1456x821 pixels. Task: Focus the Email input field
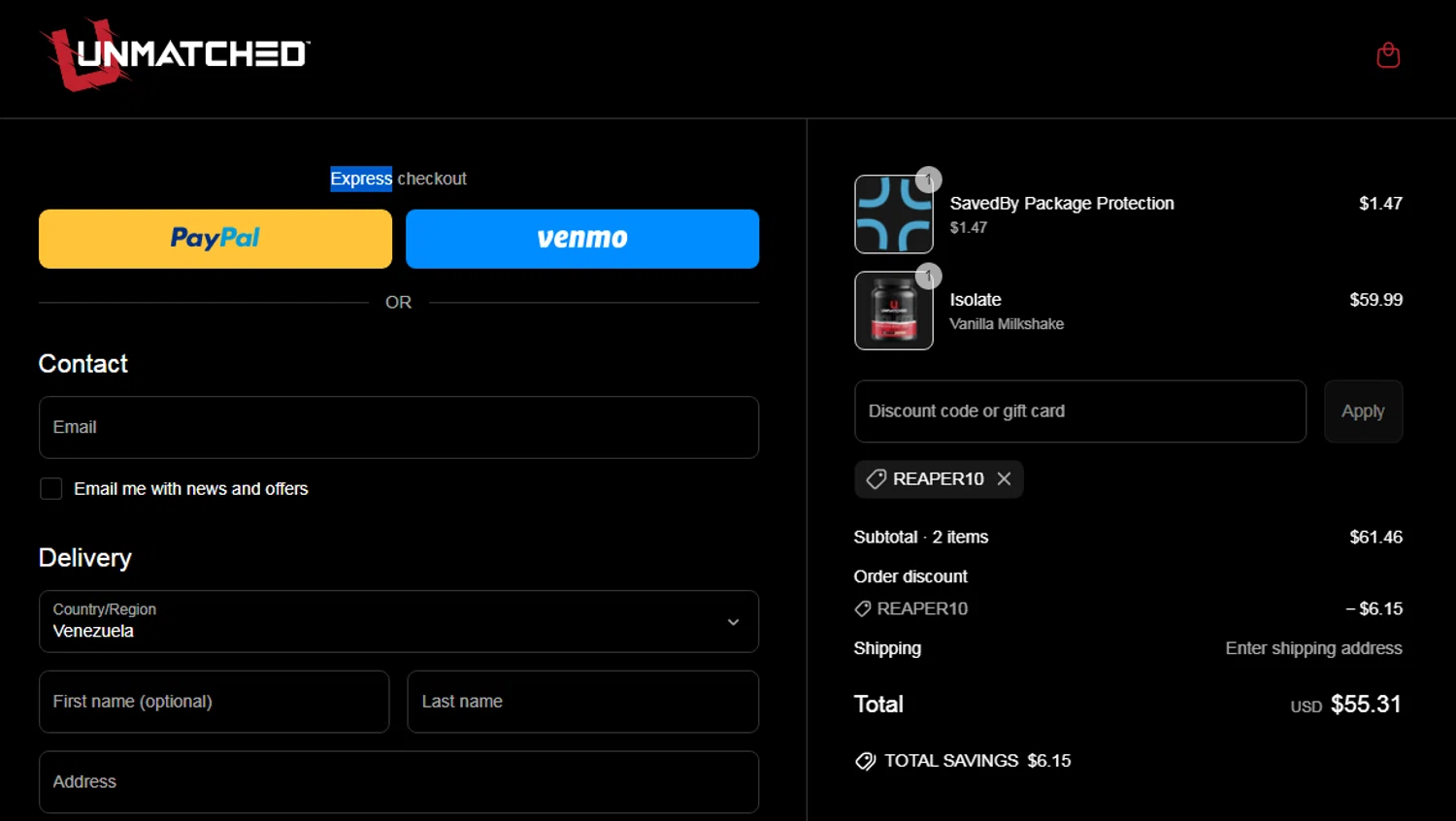399,427
